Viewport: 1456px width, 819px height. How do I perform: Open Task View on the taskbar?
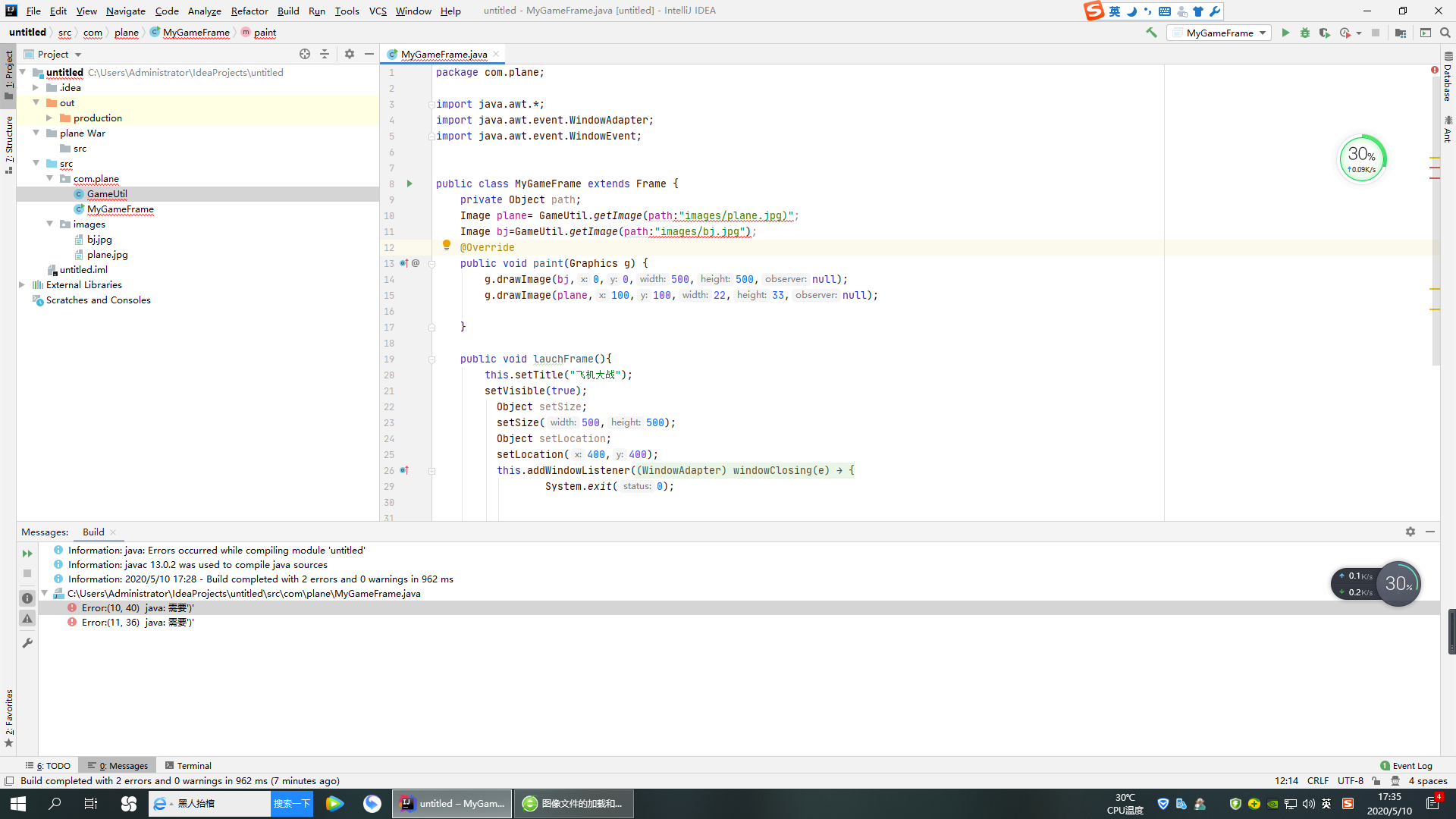tap(91, 804)
